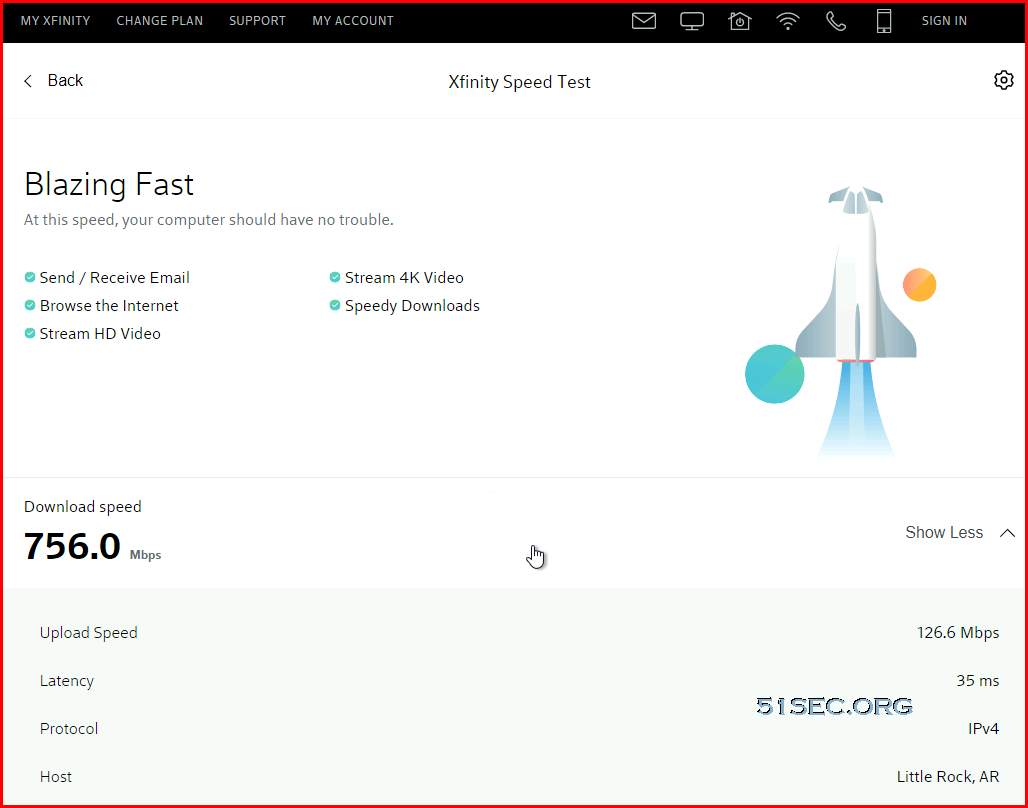Screen dimensions: 1028x808
Task: Click the collapse chevron beside Show Less
Action: tap(1007, 533)
